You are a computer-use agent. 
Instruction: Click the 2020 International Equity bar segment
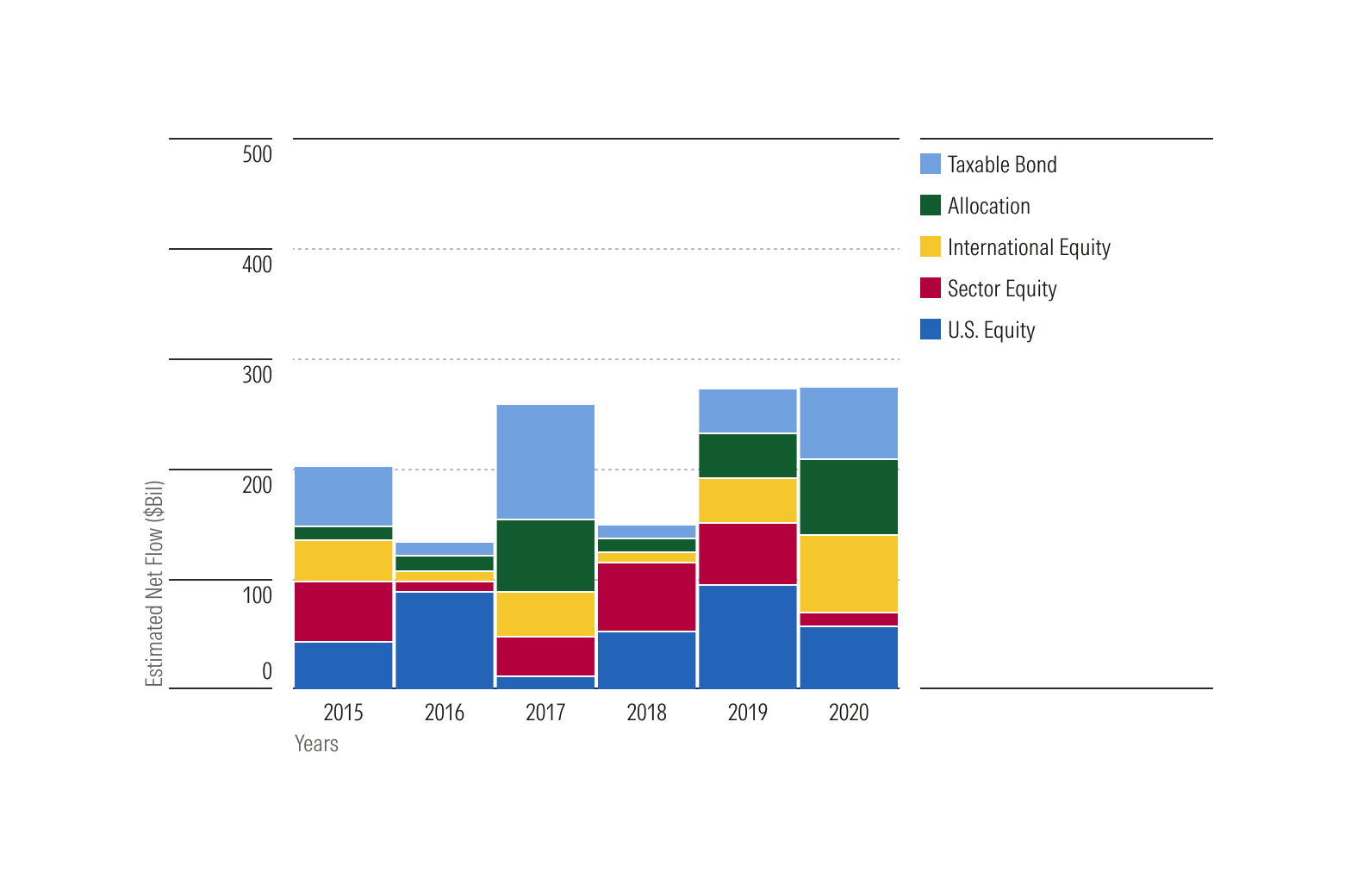click(850, 574)
